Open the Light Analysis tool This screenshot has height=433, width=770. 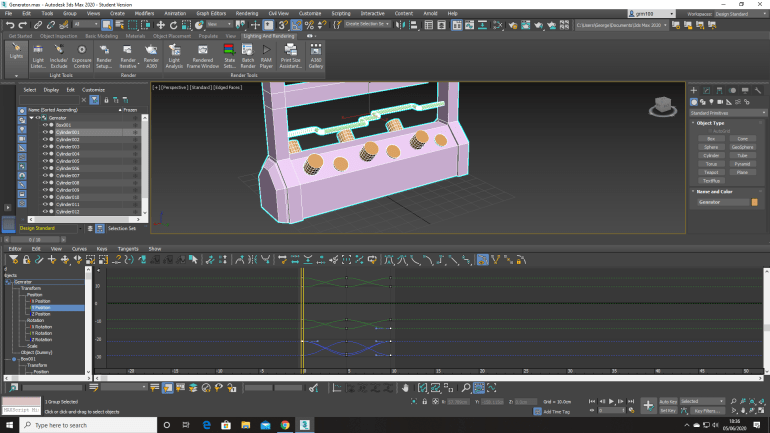point(174,56)
